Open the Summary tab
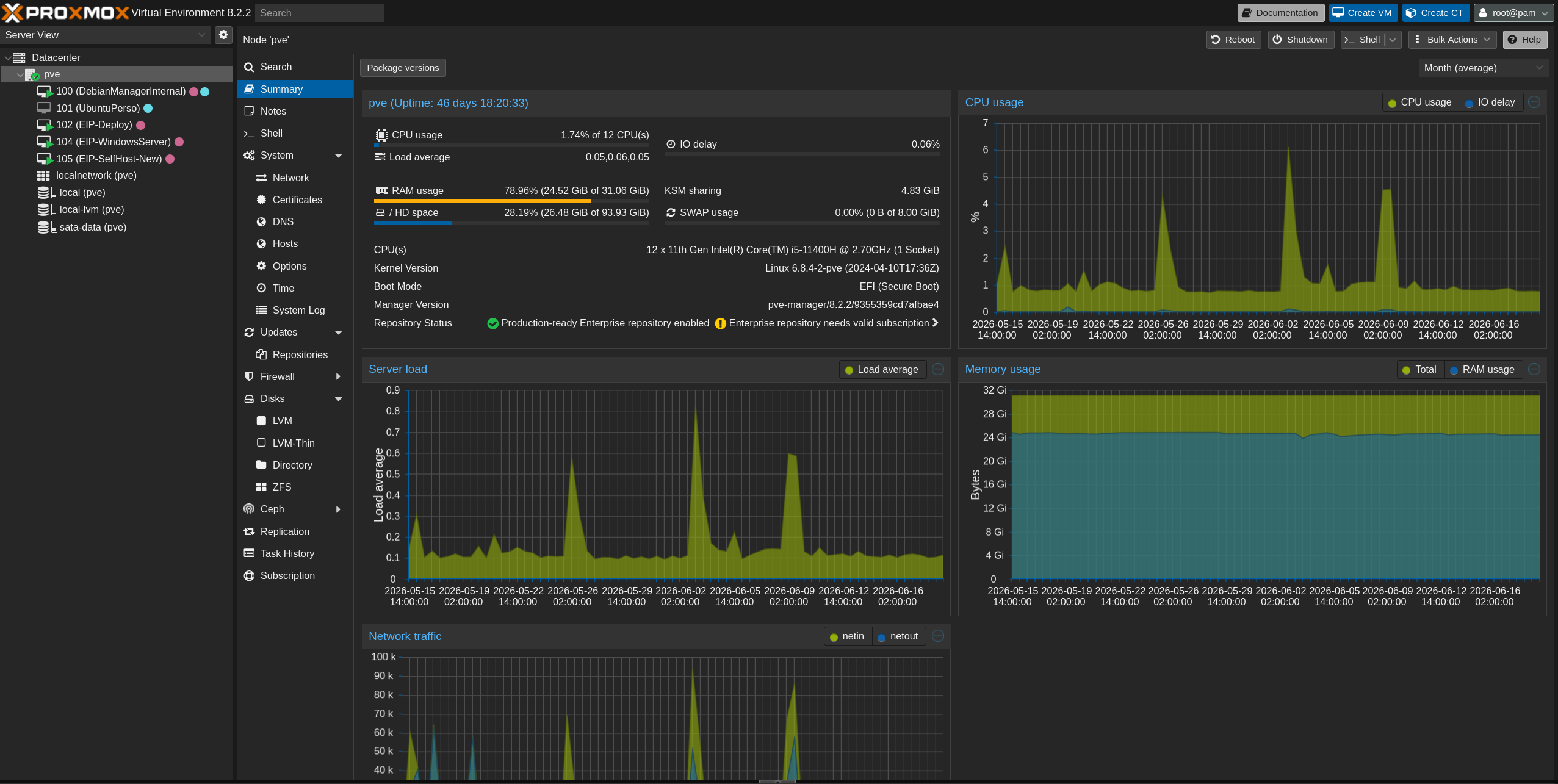1558x784 pixels. (x=295, y=89)
